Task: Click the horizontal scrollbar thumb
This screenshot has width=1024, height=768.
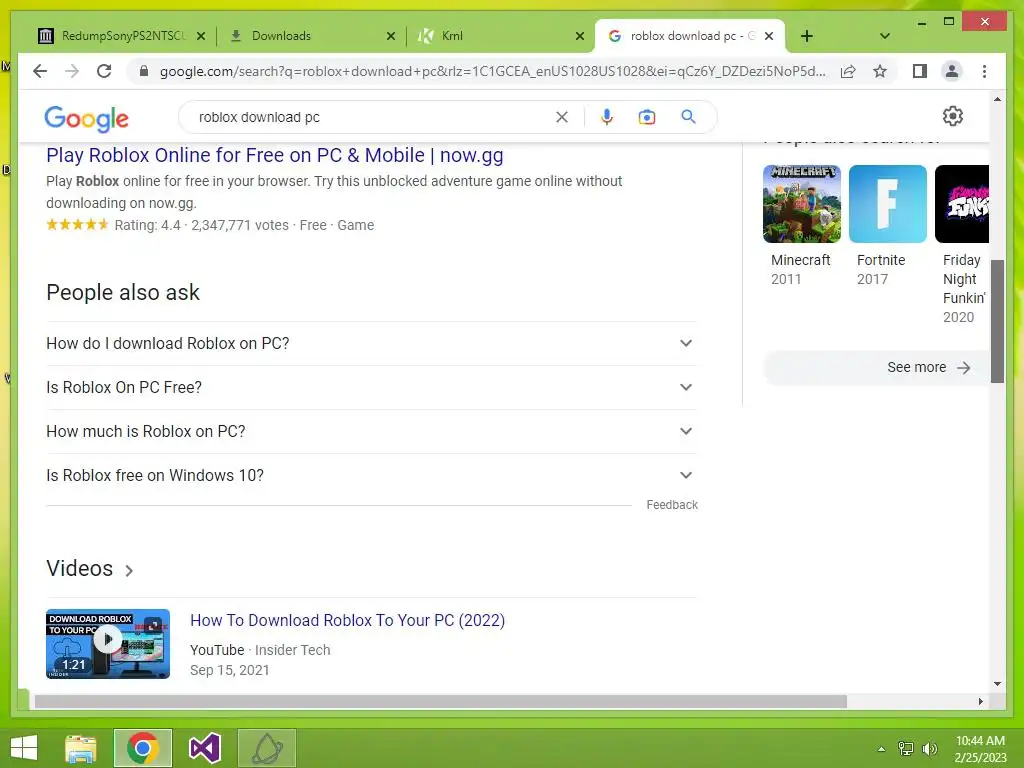Action: tap(441, 701)
